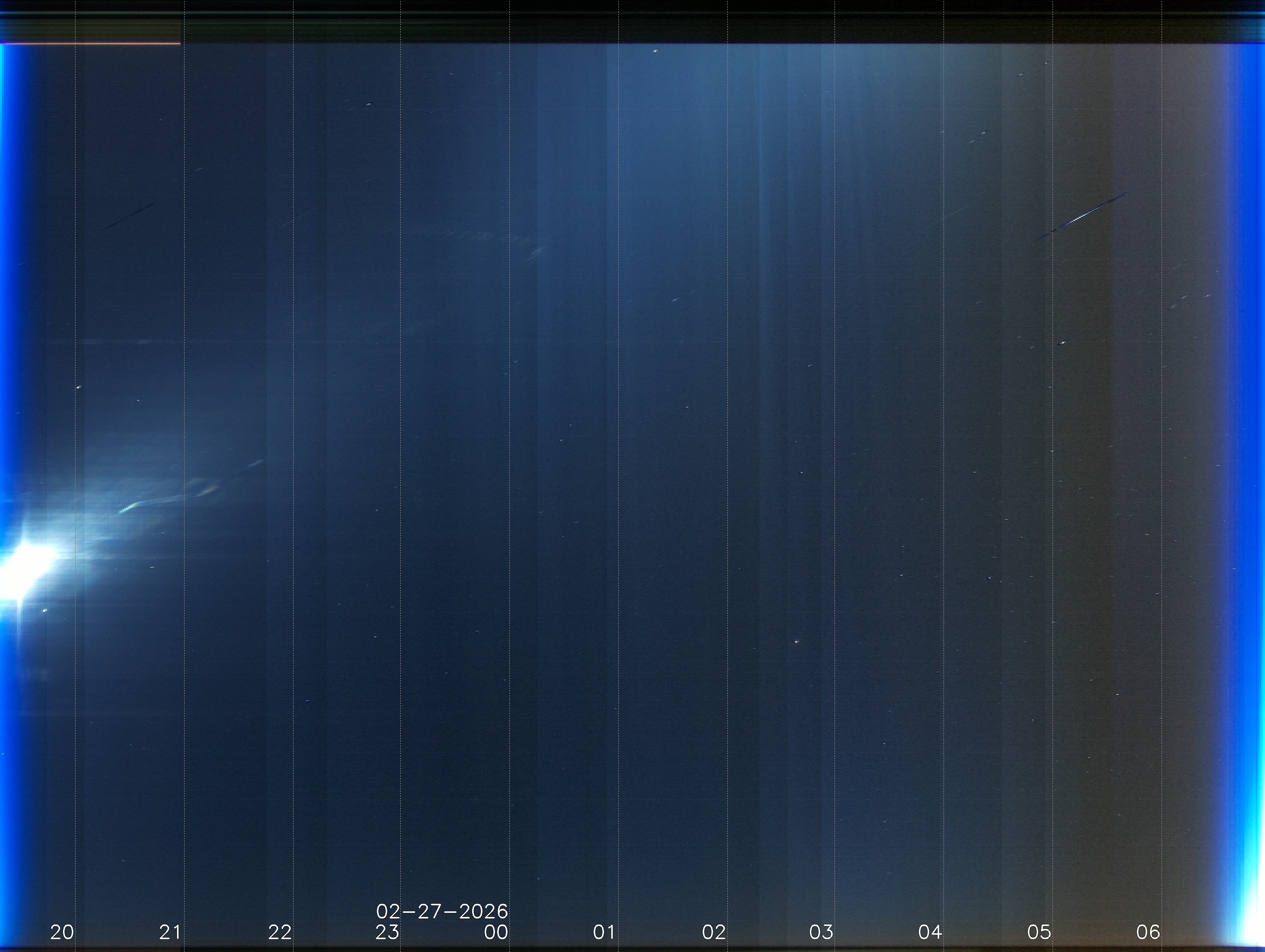Click the 23 hour label
The image size is (1265, 952).
click(x=387, y=933)
